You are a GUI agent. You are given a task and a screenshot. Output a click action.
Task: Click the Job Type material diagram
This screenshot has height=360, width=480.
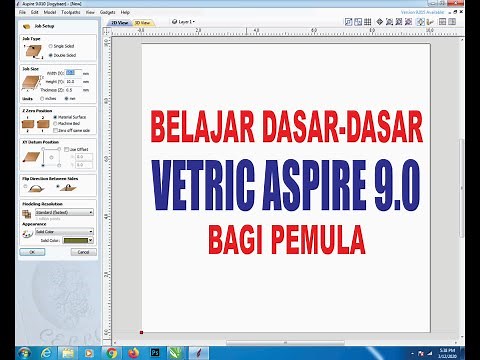(34, 51)
